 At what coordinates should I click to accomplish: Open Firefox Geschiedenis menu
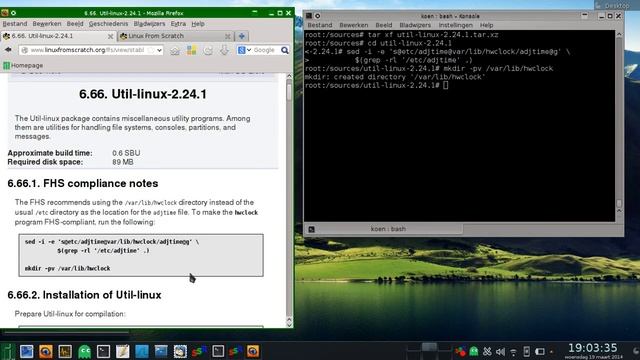pos(108,24)
